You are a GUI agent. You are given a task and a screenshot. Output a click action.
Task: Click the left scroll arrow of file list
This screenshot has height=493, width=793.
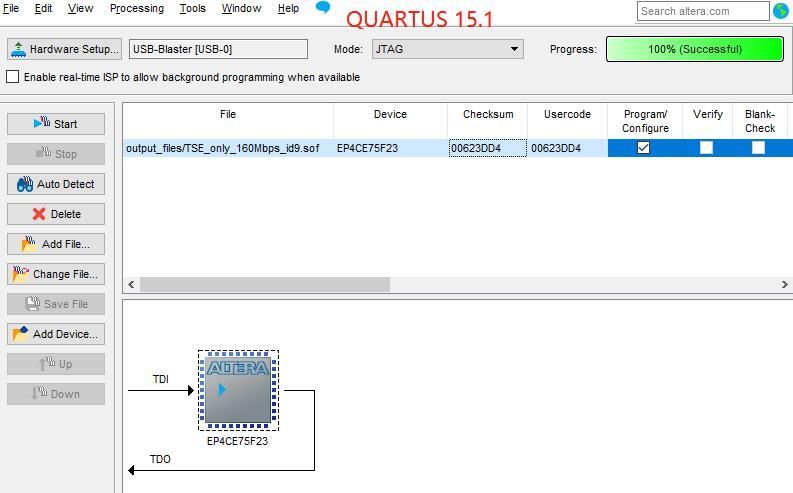[131, 284]
